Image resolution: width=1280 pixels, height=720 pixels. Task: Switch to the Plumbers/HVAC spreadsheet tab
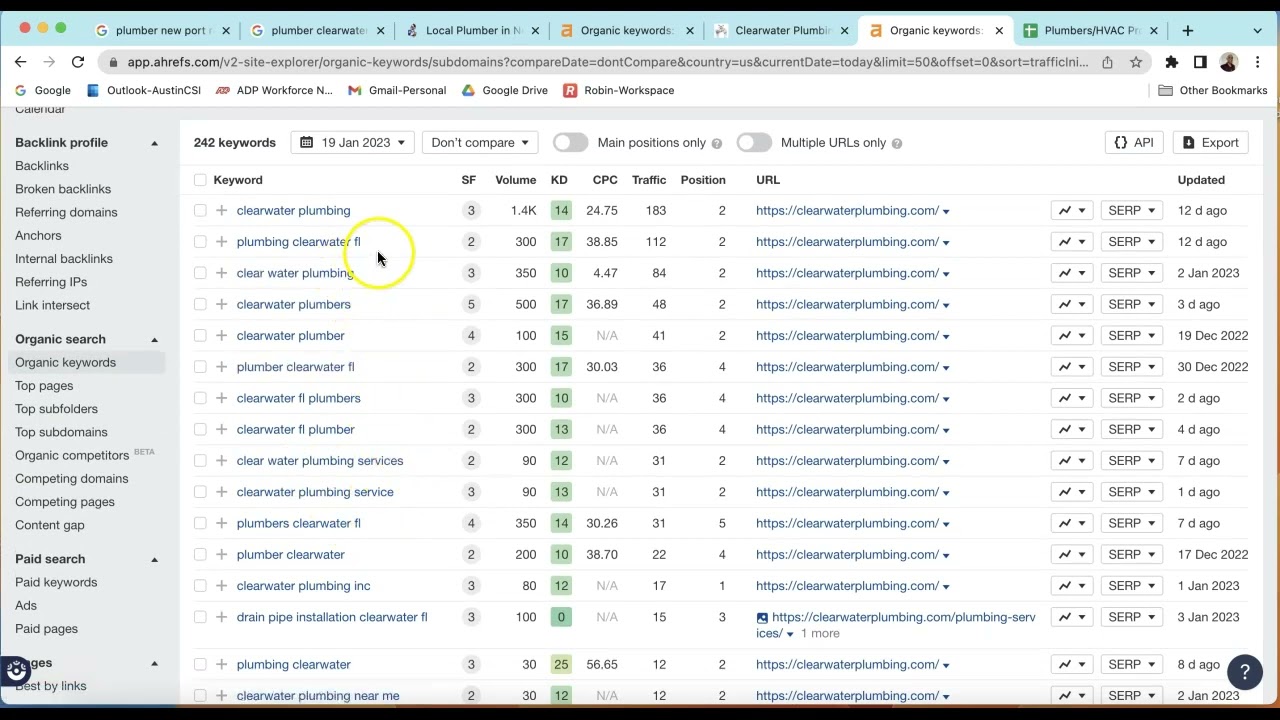tap(1089, 30)
